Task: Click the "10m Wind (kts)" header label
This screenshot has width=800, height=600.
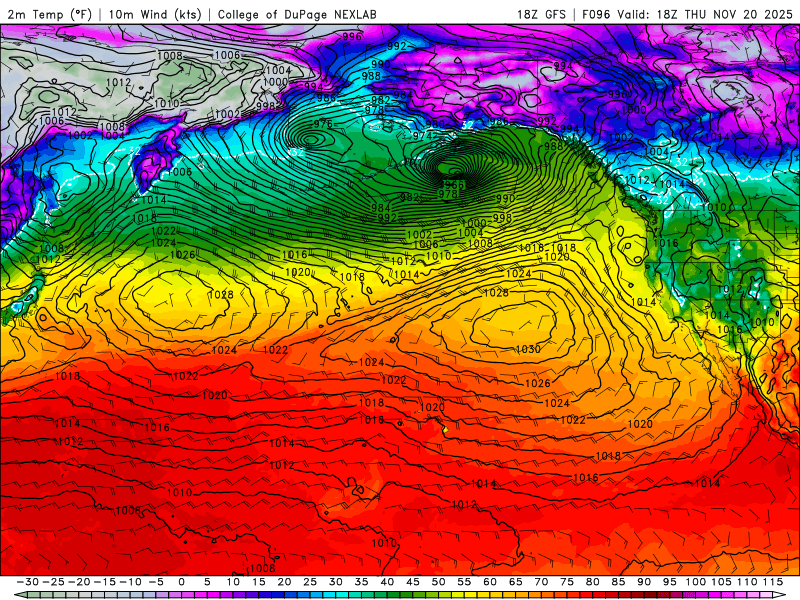Action: click(155, 14)
